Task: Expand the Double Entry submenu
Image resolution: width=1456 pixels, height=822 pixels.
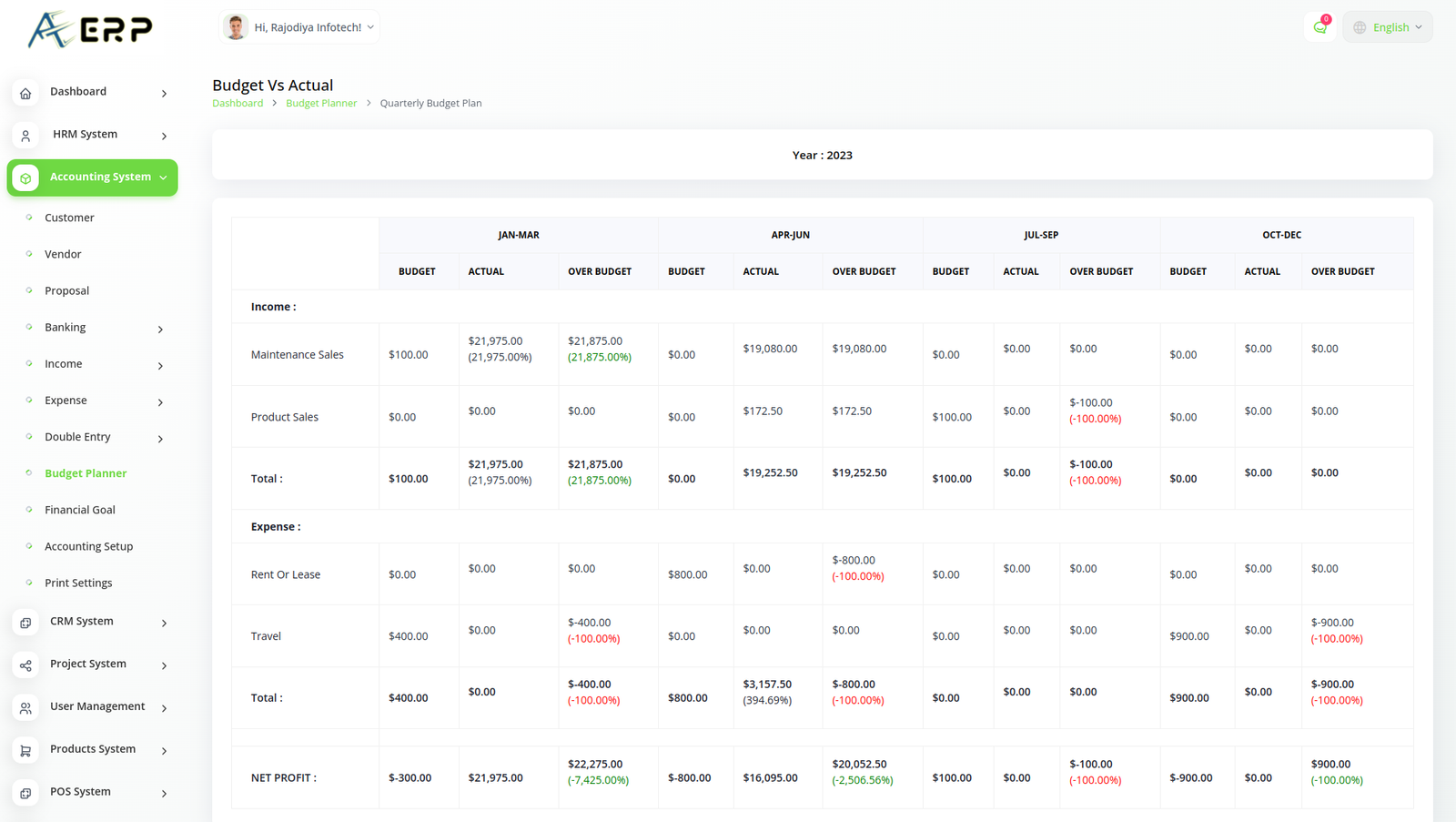Action: [x=160, y=439]
